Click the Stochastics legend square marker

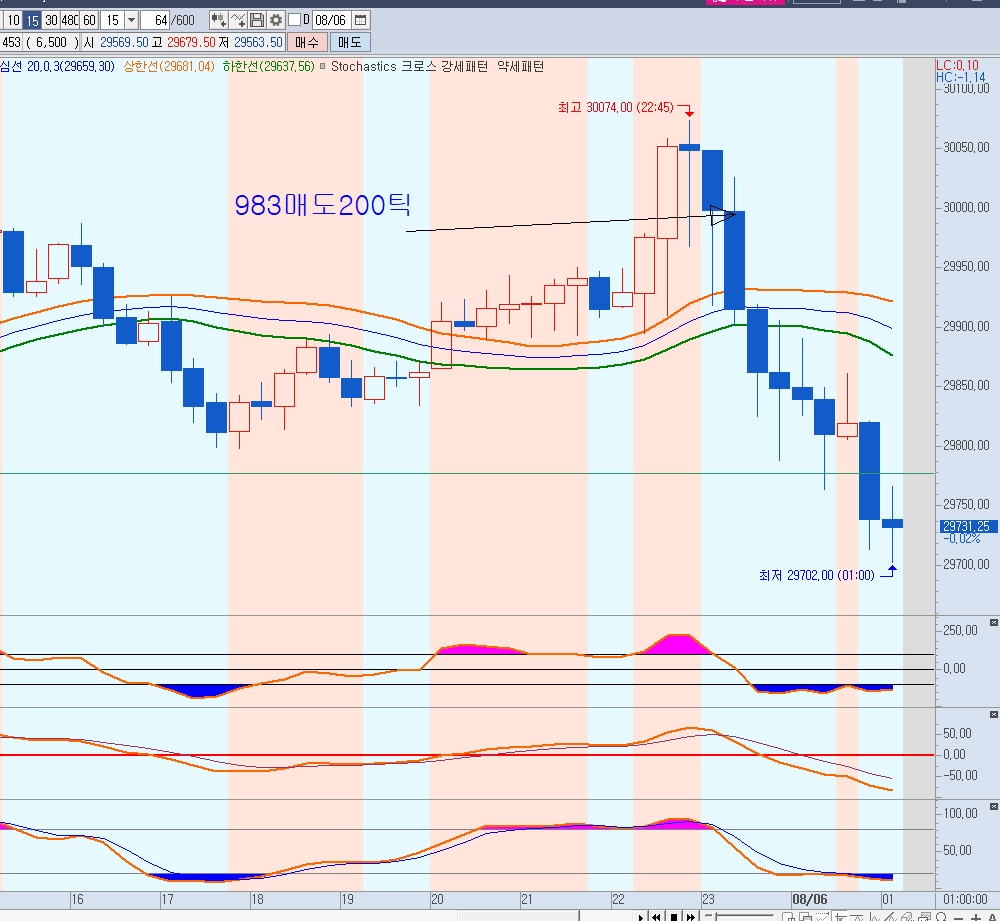tap(323, 66)
